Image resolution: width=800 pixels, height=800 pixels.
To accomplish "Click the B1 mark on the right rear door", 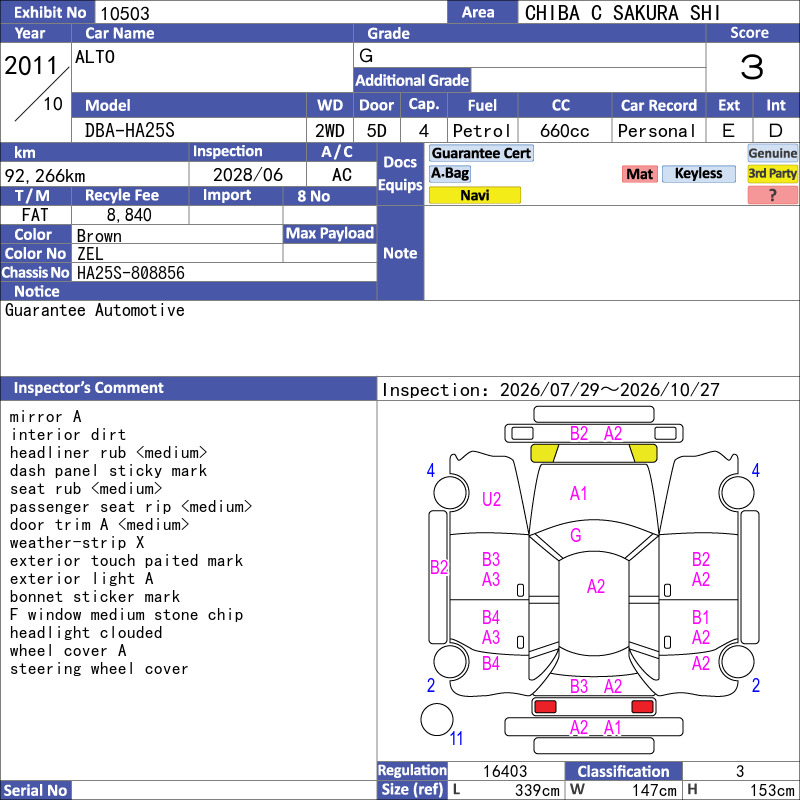I will (x=701, y=617).
